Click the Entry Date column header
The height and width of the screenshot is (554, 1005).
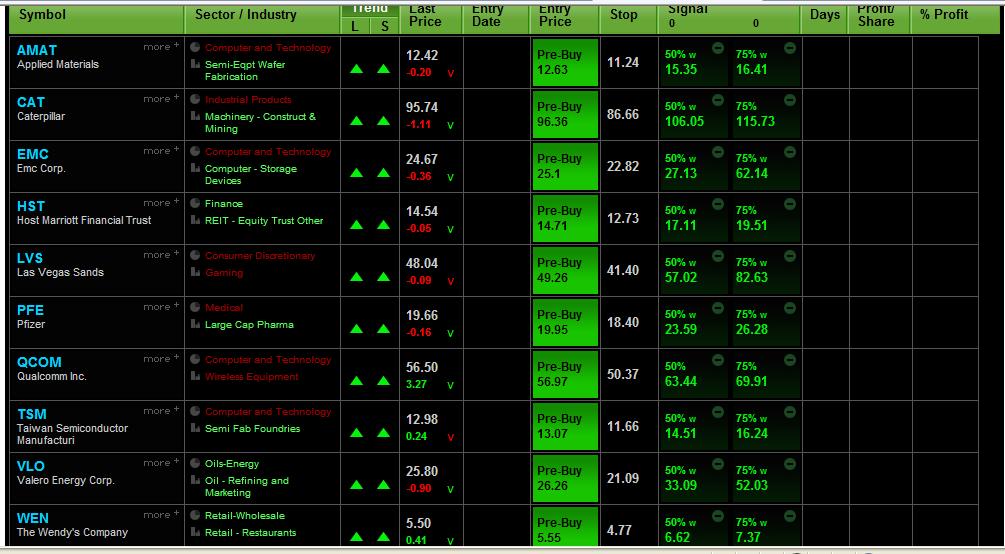click(x=486, y=15)
